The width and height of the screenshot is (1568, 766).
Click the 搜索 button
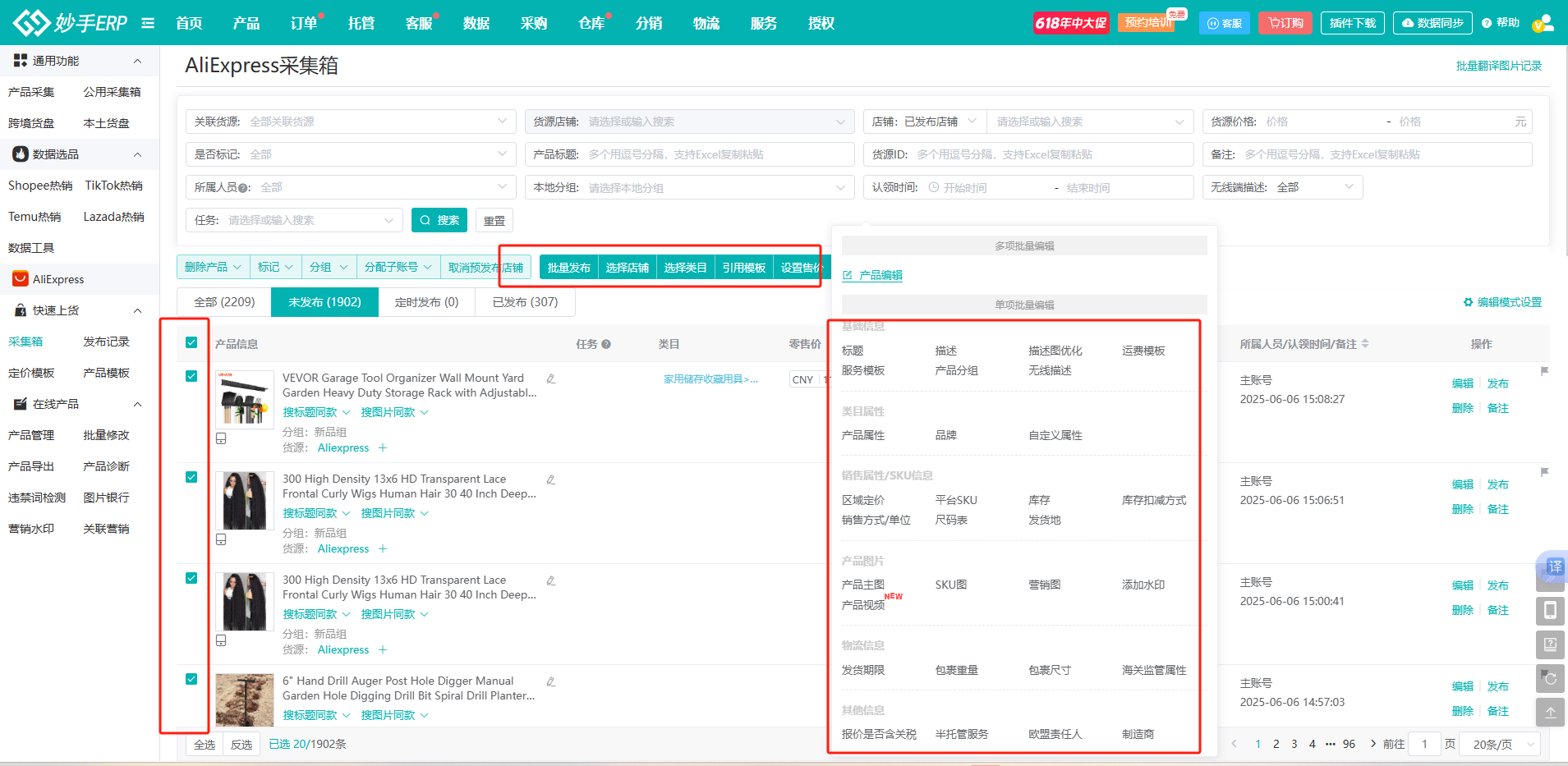(439, 220)
